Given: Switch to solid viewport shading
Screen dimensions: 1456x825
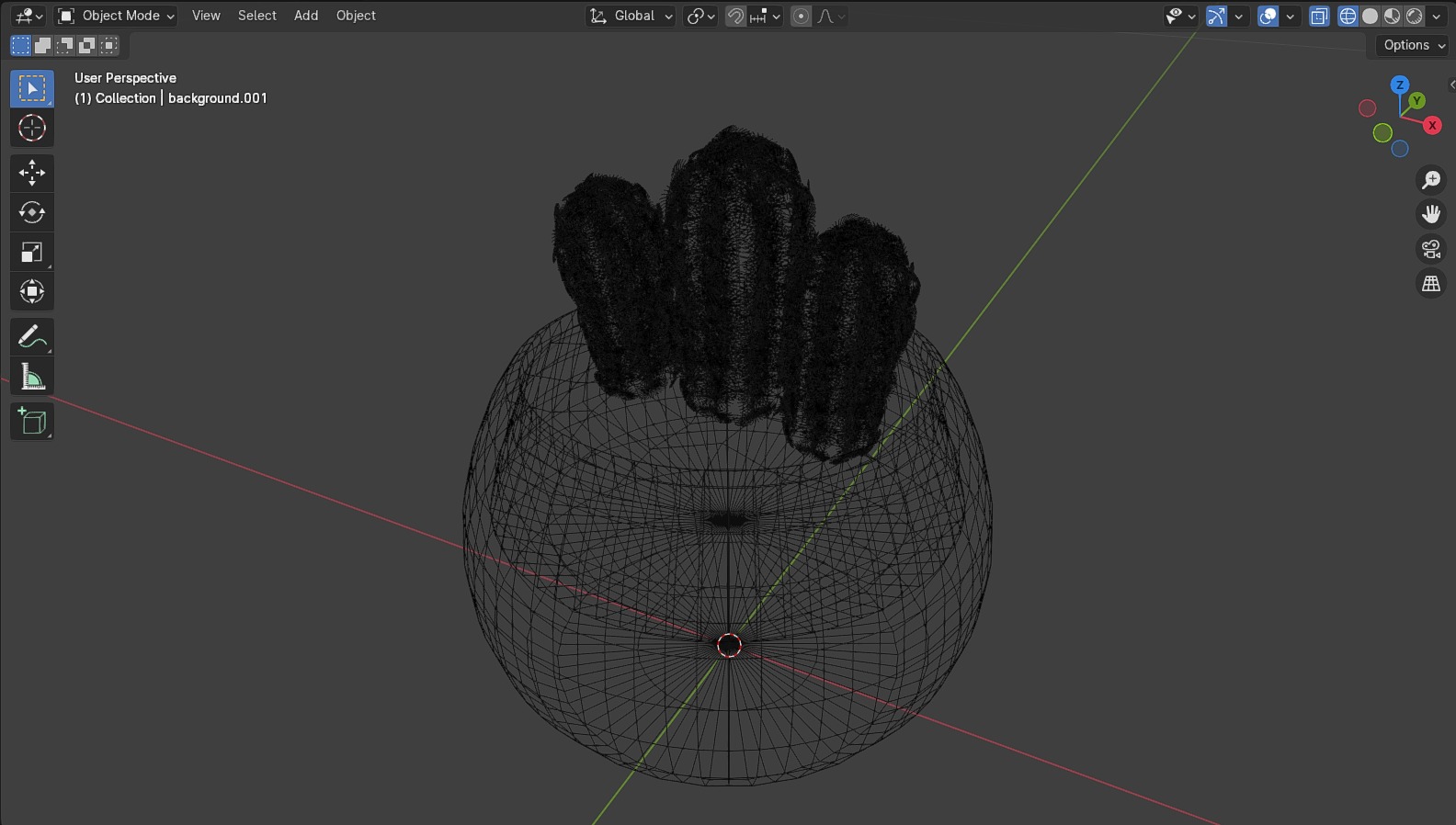Looking at the screenshot, I should tap(1370, 16).
